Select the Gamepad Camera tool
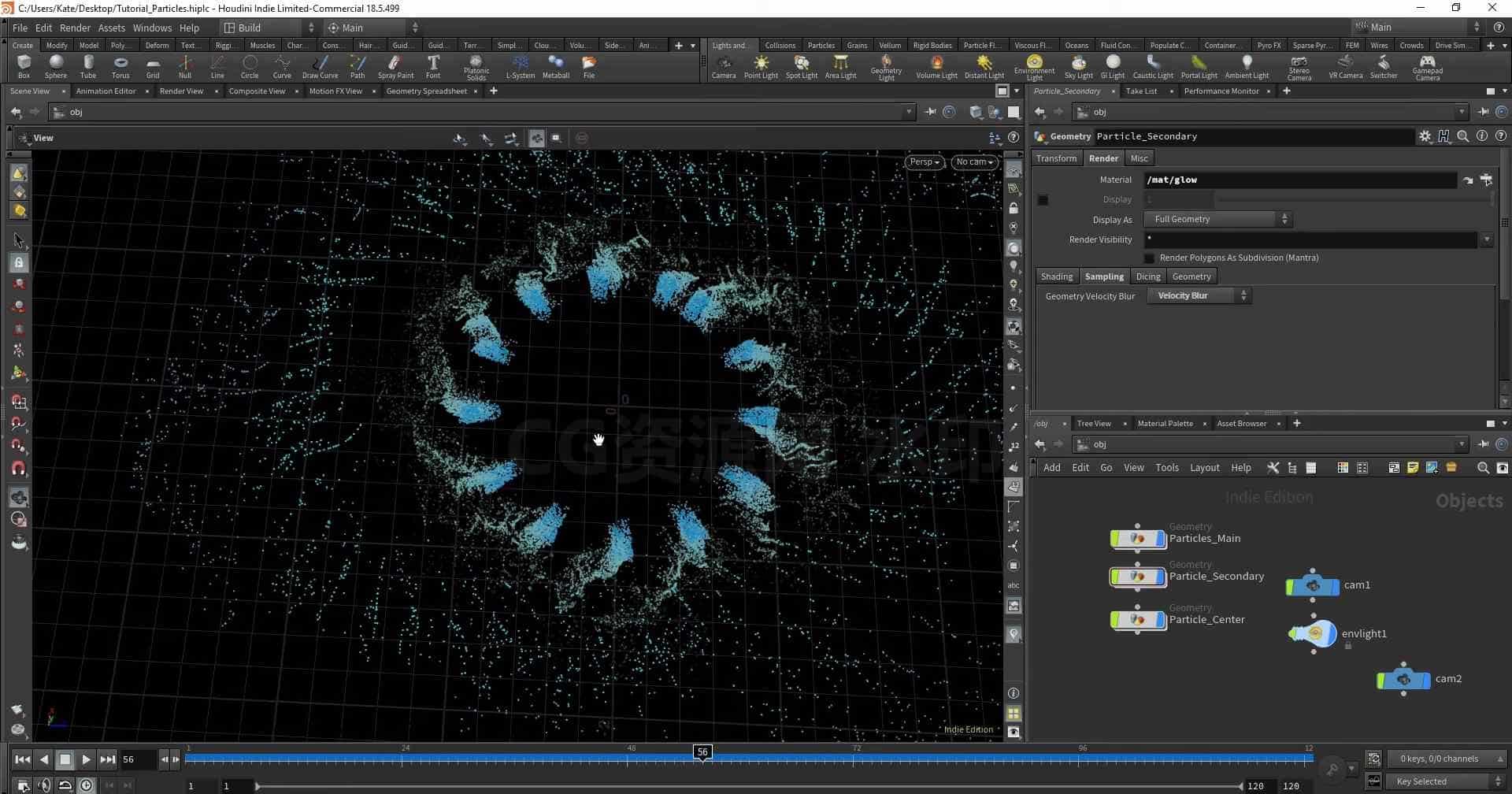This screenshot has width=1512, height=794. click(x=1427, y=68)
